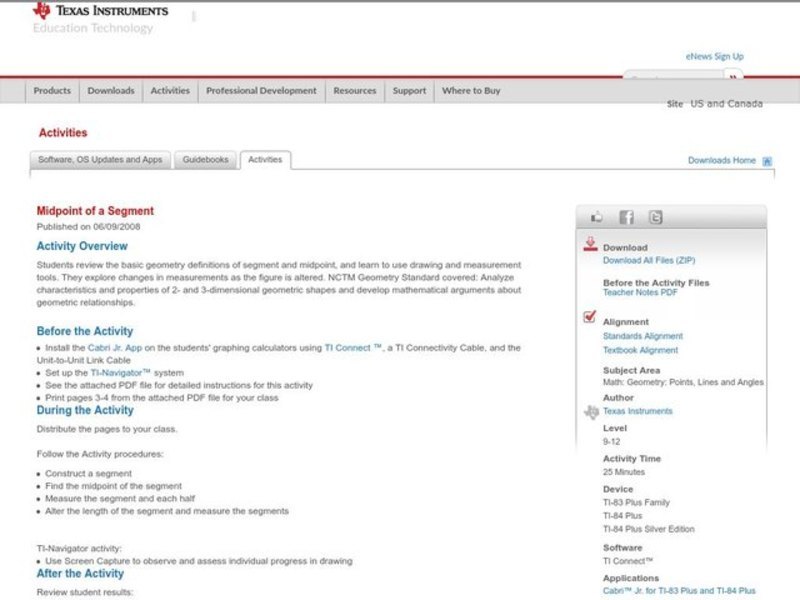This screenshot has height=600, width=800.
Task: Share the activity on Facebook
Action: click(626, 217)
